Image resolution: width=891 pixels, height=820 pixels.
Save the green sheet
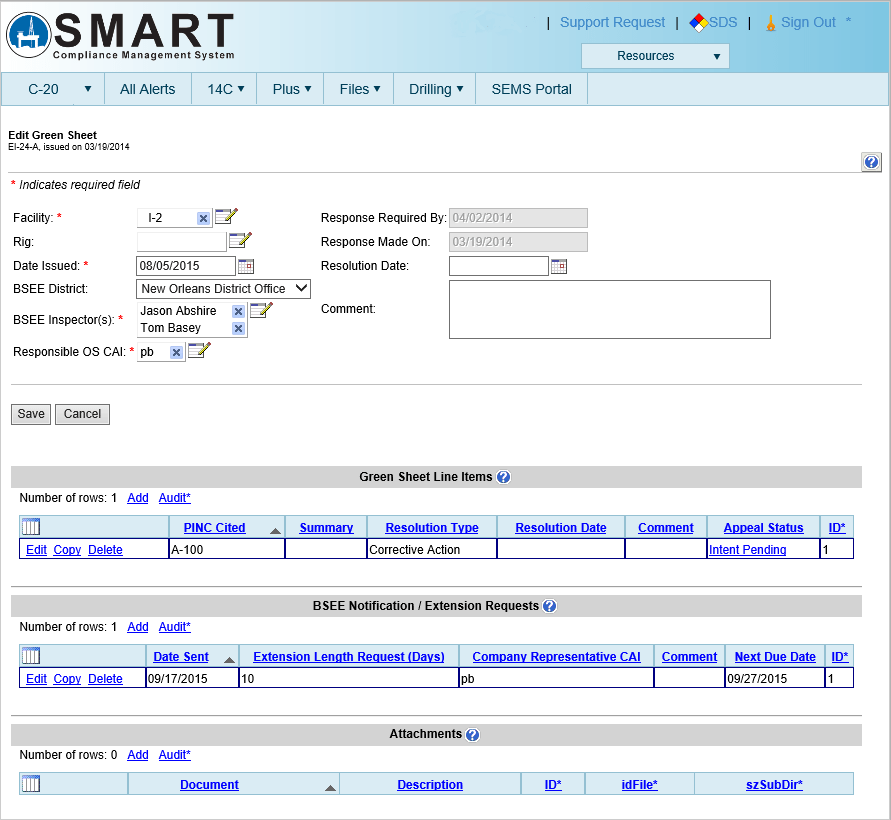point(31,414)
